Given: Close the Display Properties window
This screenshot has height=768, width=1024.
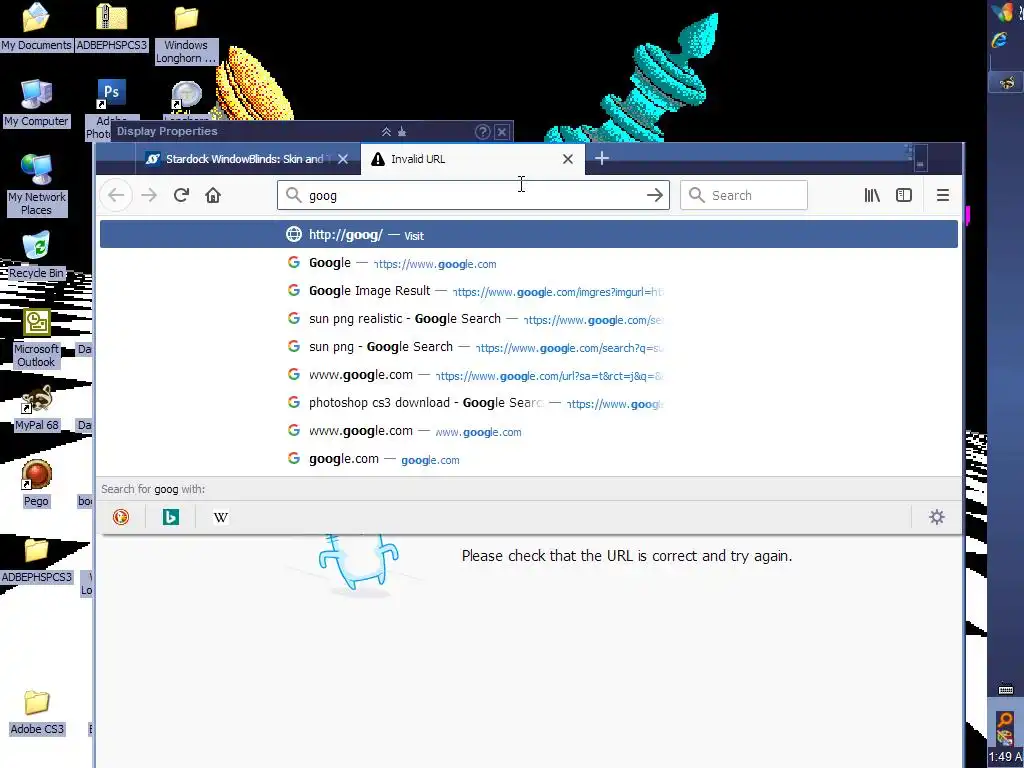Looking at the screenshot, I should [502, 132].
